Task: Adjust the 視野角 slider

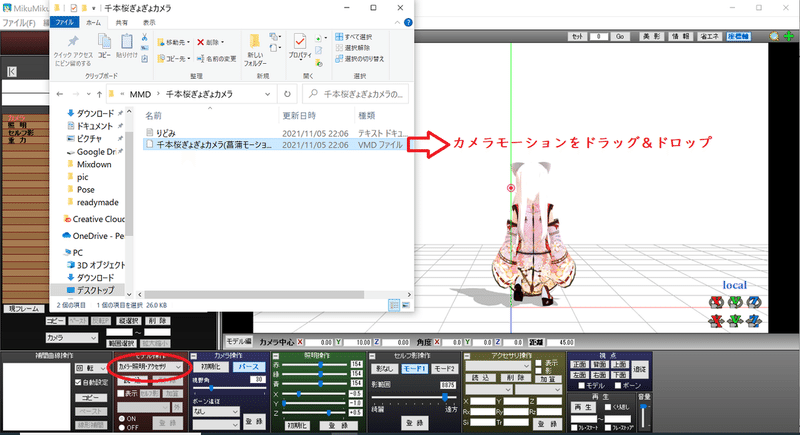Action: tap(230, 388)
